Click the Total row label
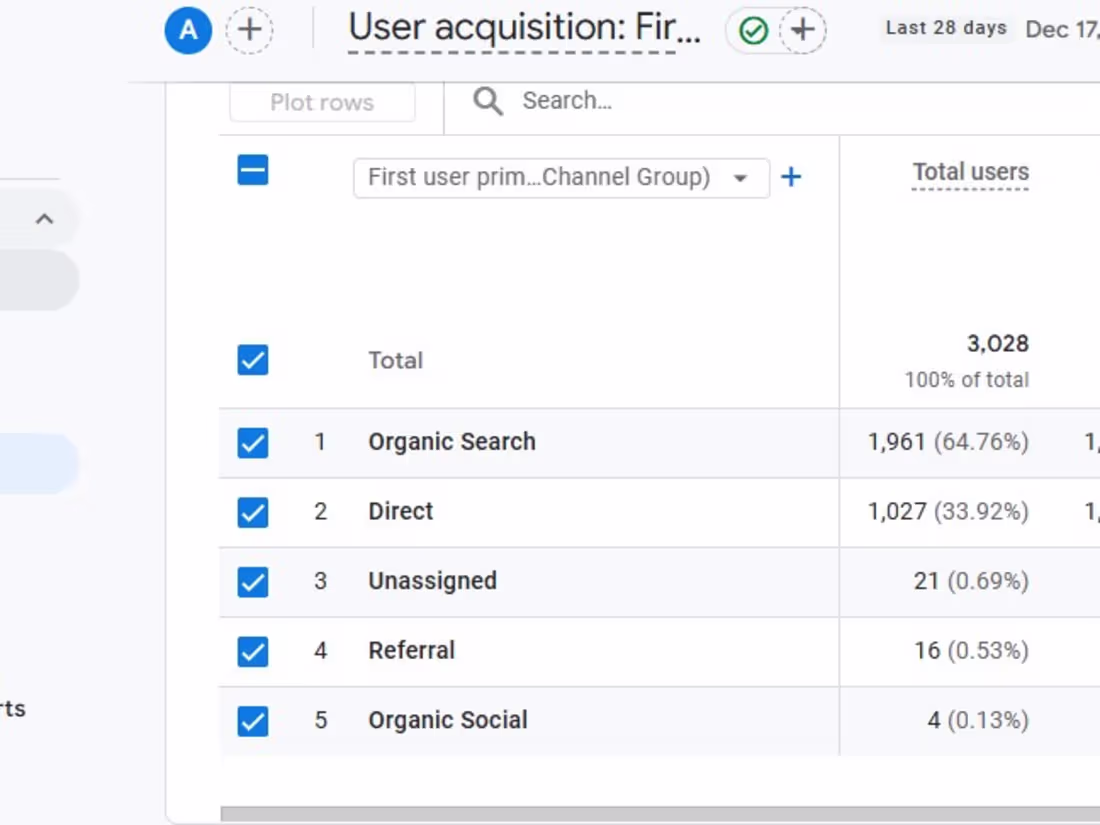Viewport: 1100px width, 825px height. point(396,361)
